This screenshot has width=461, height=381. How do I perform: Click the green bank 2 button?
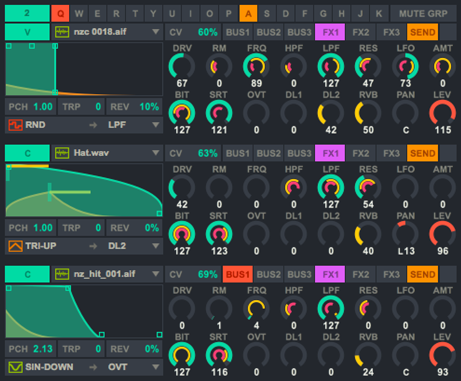coord(27,13)
